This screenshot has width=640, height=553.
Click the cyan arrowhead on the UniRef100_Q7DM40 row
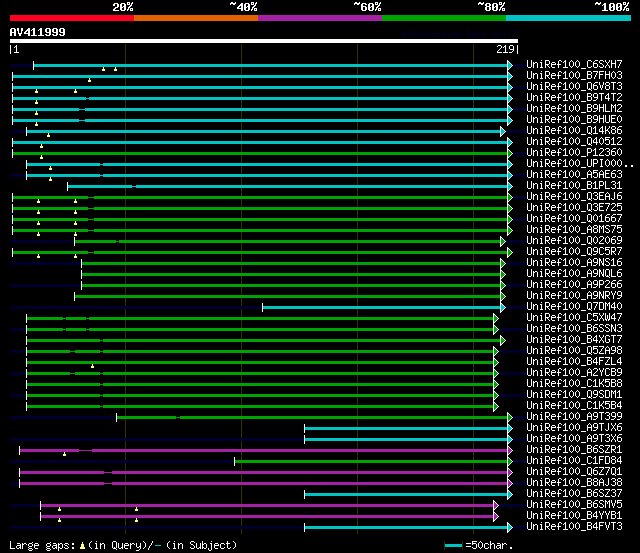click(510, 307)
